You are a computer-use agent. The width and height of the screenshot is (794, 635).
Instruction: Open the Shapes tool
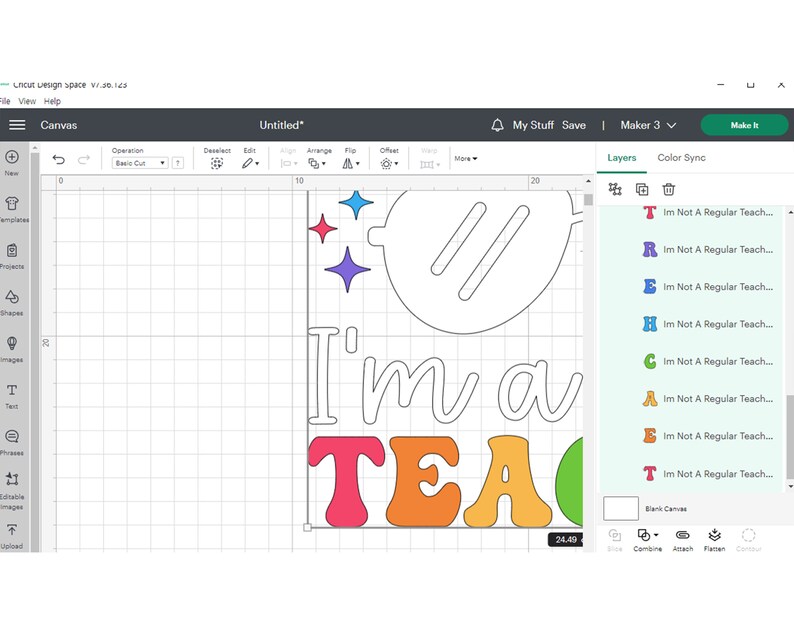pos(12,303)
